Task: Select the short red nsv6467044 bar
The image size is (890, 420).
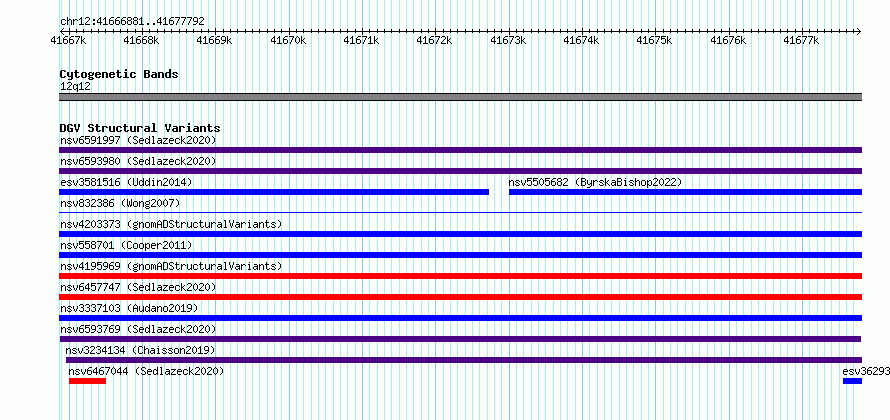Action: tap(87, 381)
